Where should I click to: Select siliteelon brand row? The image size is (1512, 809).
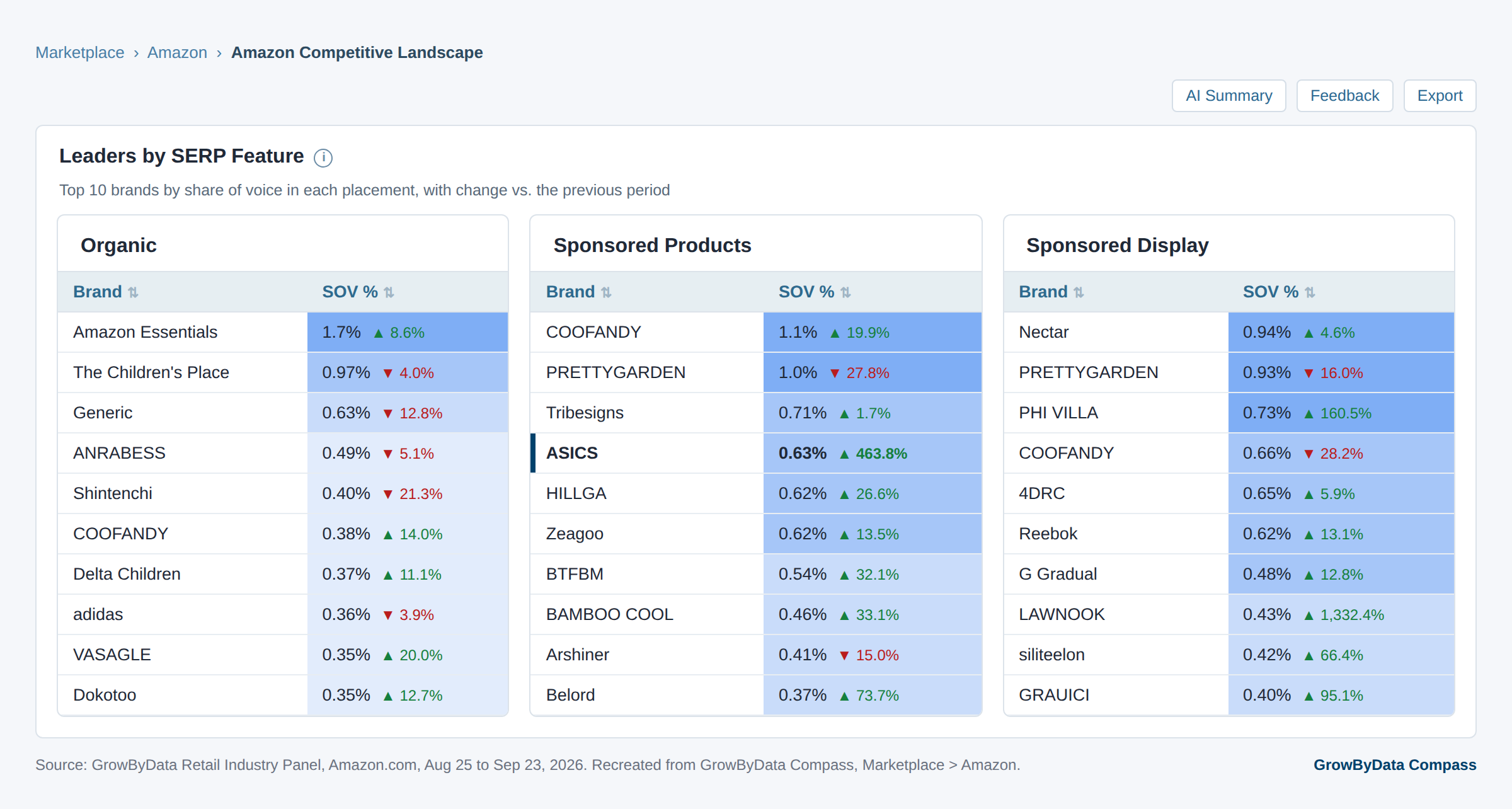coord(1229,655)
